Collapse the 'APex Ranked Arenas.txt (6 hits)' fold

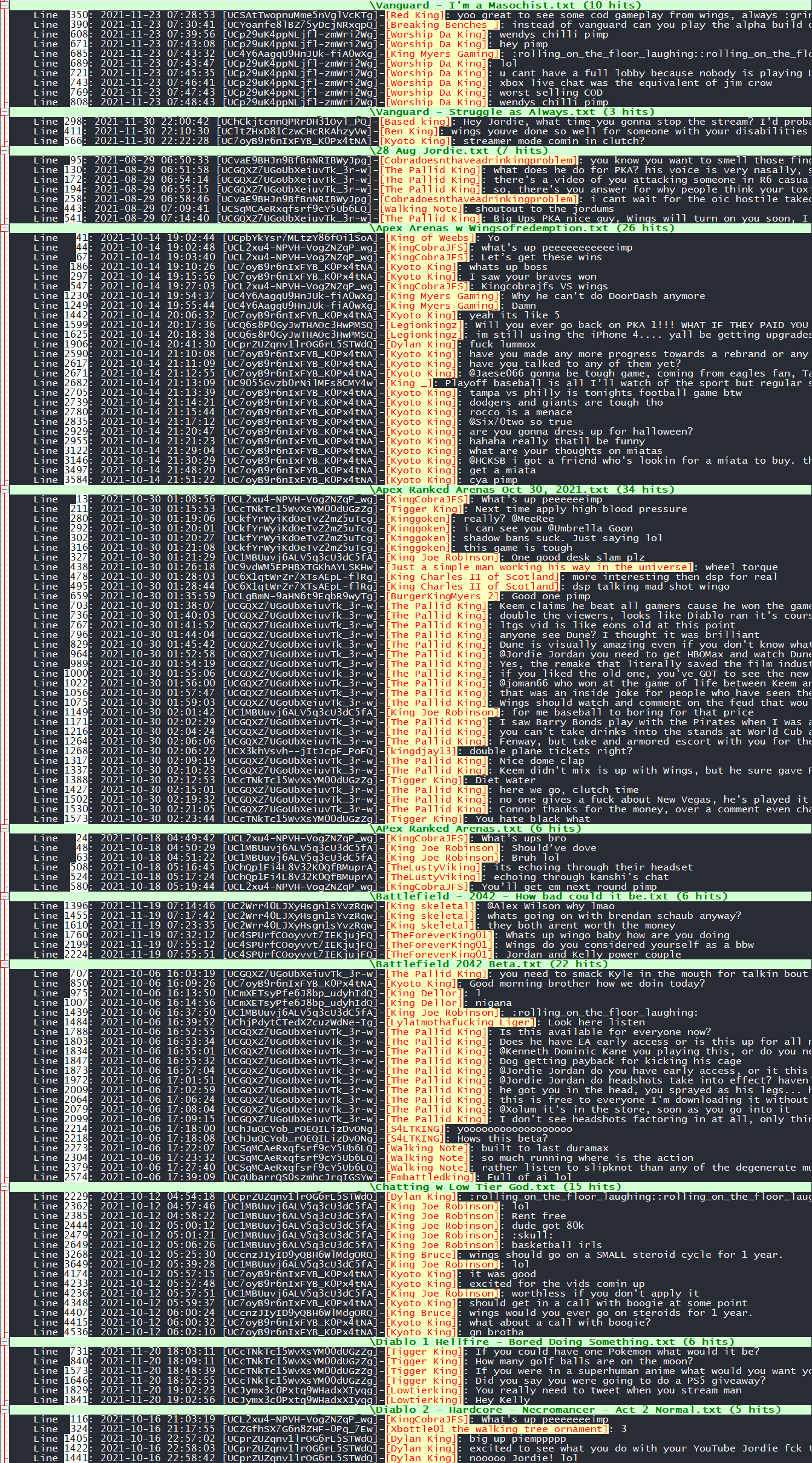coord(4,829)
